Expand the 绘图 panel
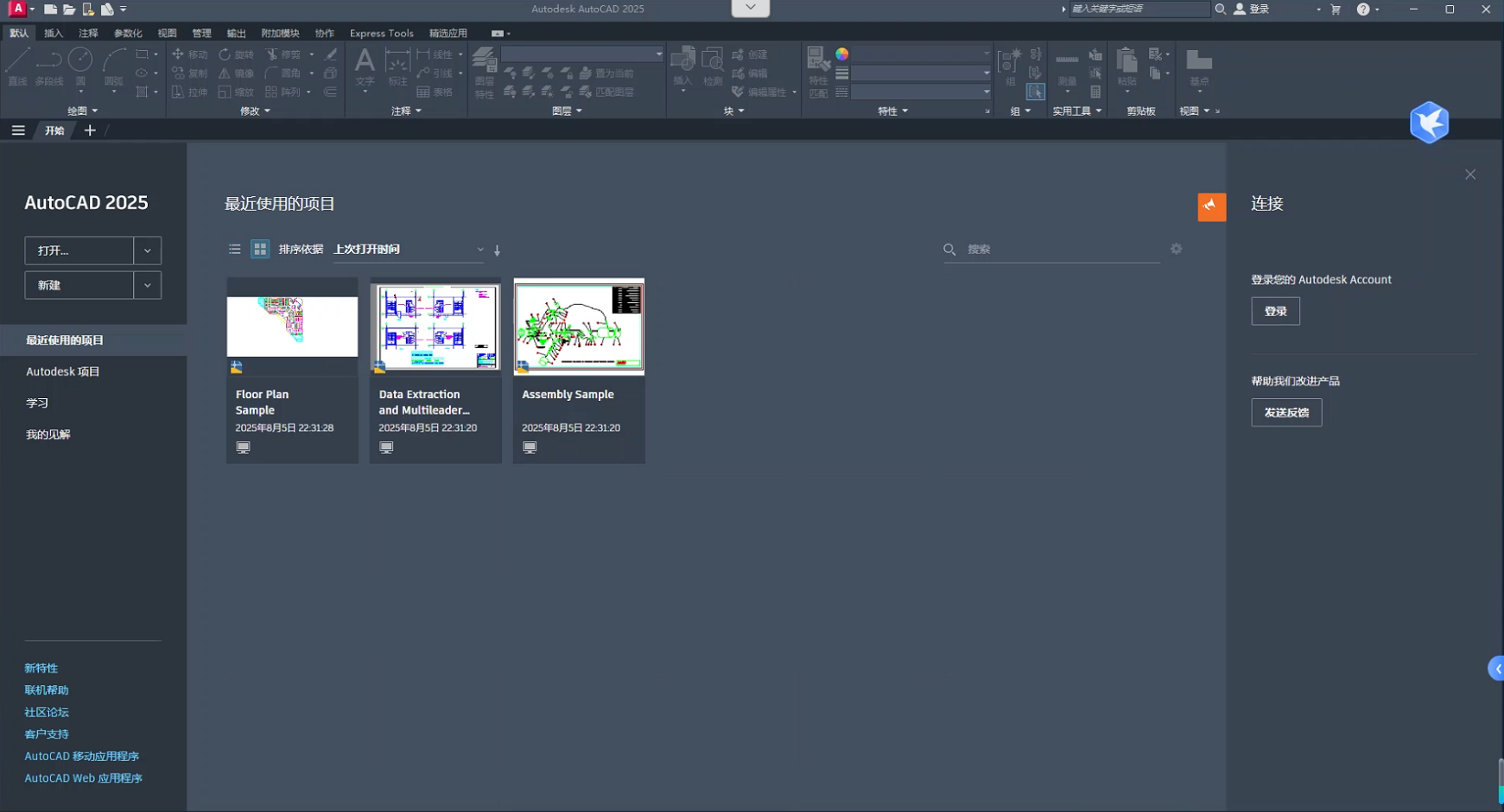Screen dimensions: 1504x812 pos(82,111)
